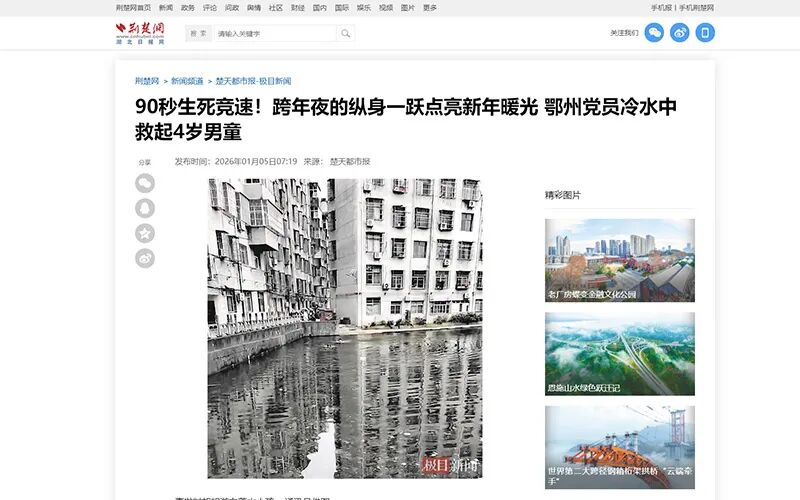Screen dimensions: 800x500
Task: Open the 恩施山水绿色跃迁记 picture thumbnail
Action: [x=619, y=353]
